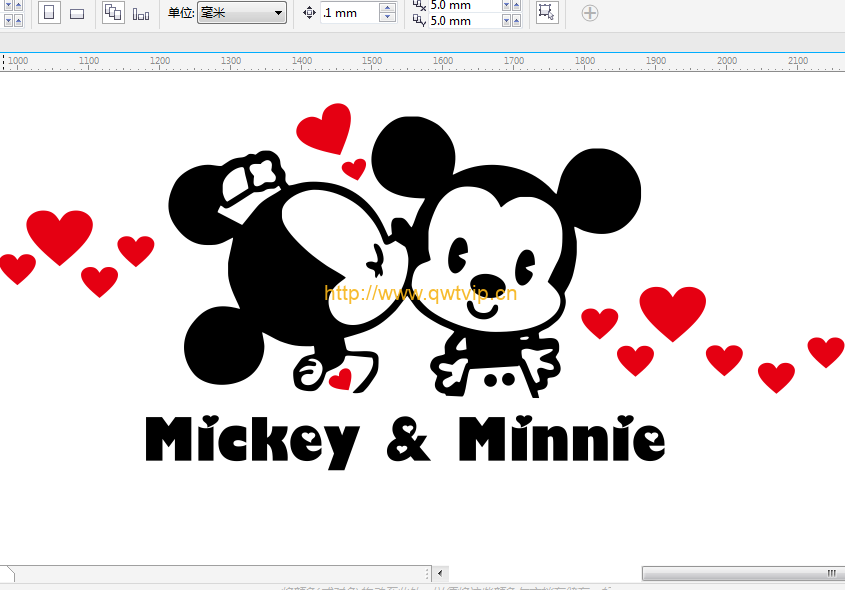Select Mickey's black nose on the drawing
This screenshot has height=590, width=845.
(488, 286)
